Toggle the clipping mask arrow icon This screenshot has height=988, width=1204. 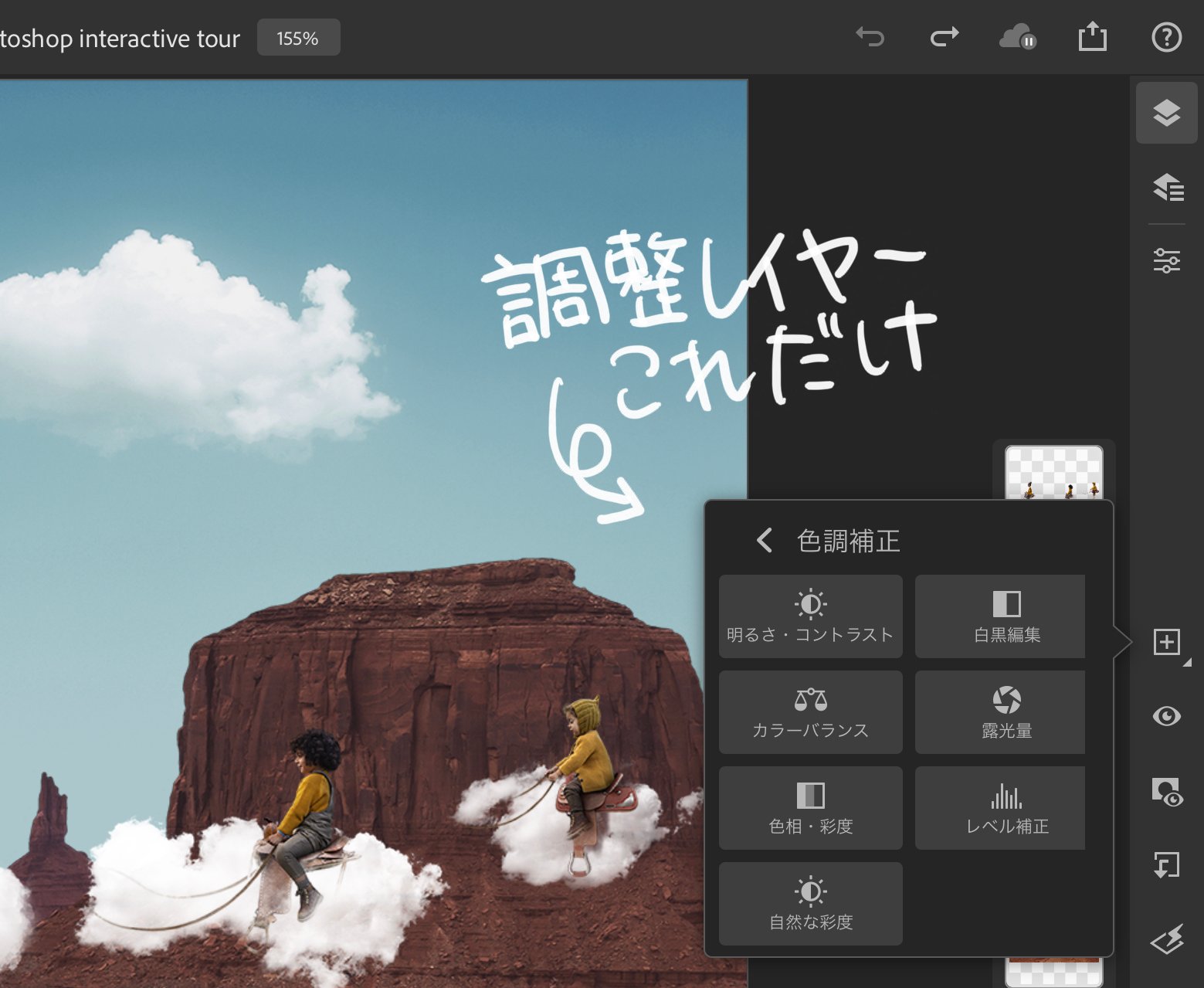1166,865
